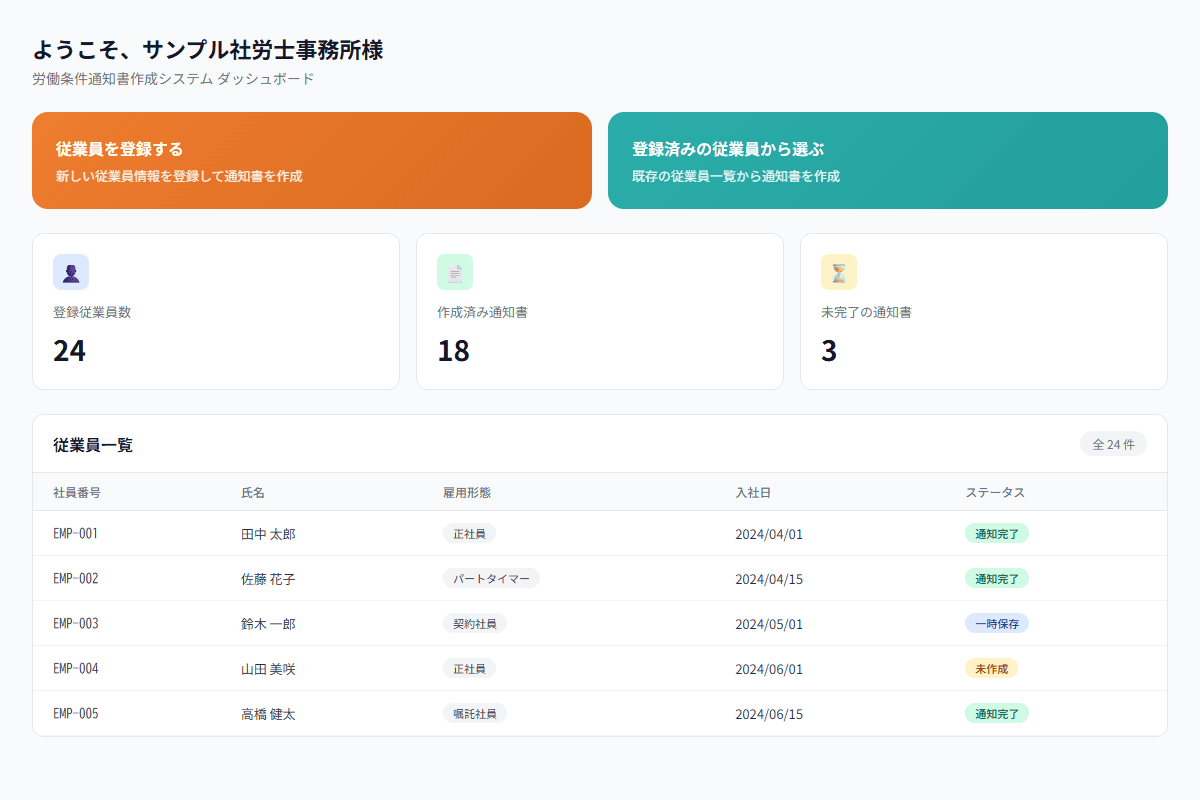Click the name 鈴木 一郎
1200x800 pixels.
[x=268, y=624]
